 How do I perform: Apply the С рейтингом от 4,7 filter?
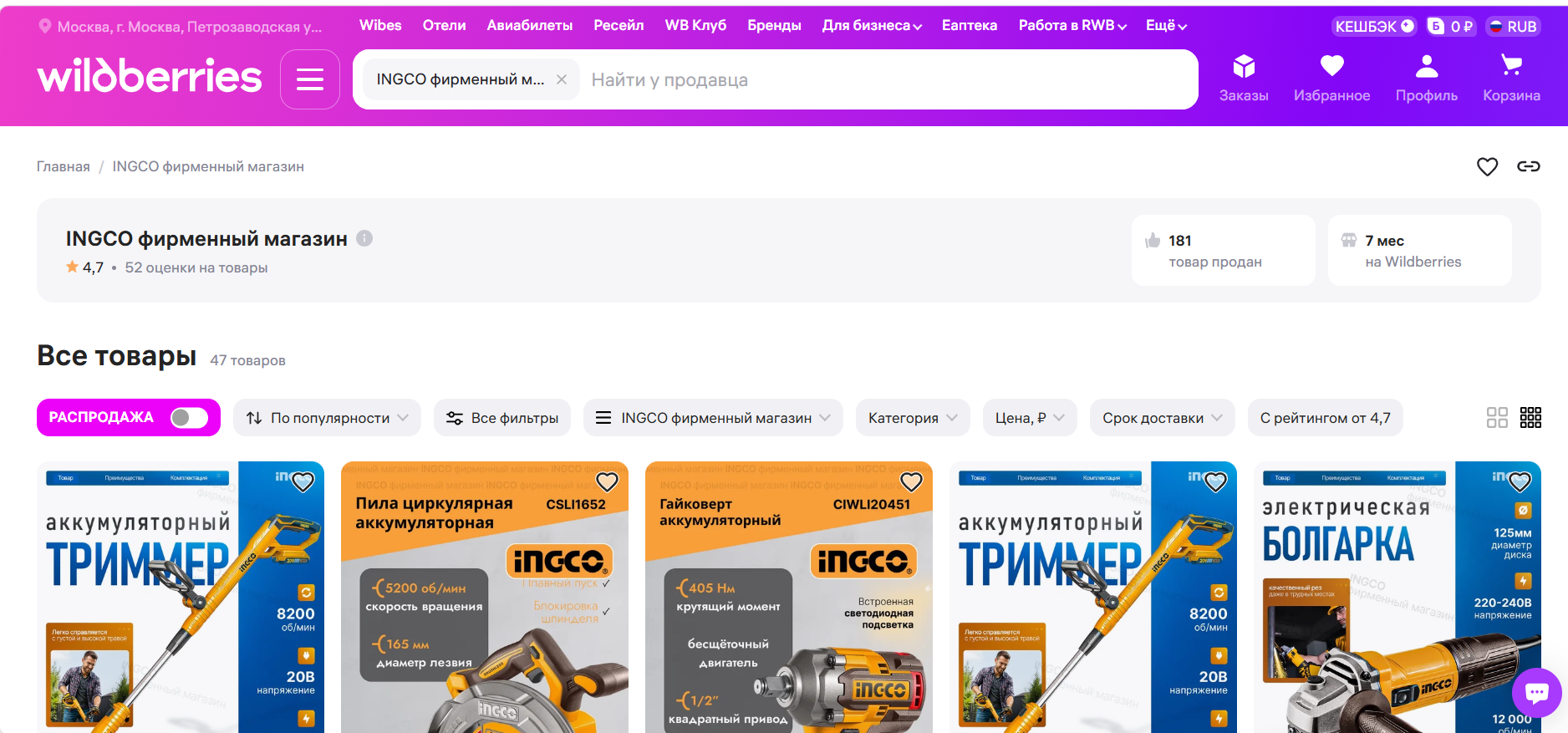[x=1326, y=417]
